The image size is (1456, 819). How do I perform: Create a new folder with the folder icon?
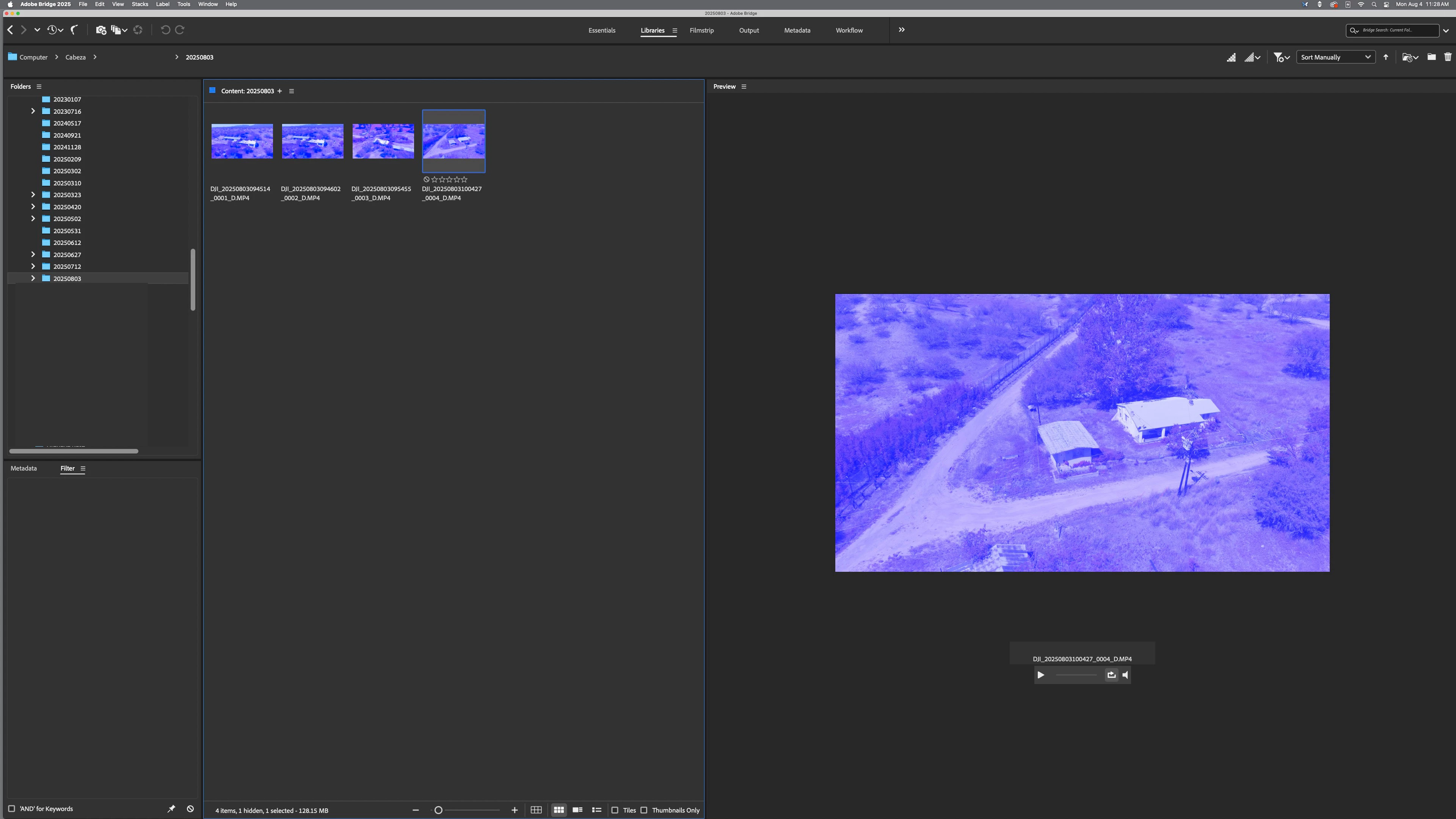1431,56
